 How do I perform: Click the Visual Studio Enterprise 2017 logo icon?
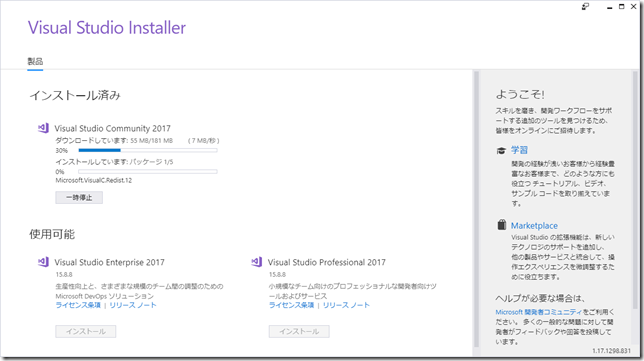[x=43, y=262]
